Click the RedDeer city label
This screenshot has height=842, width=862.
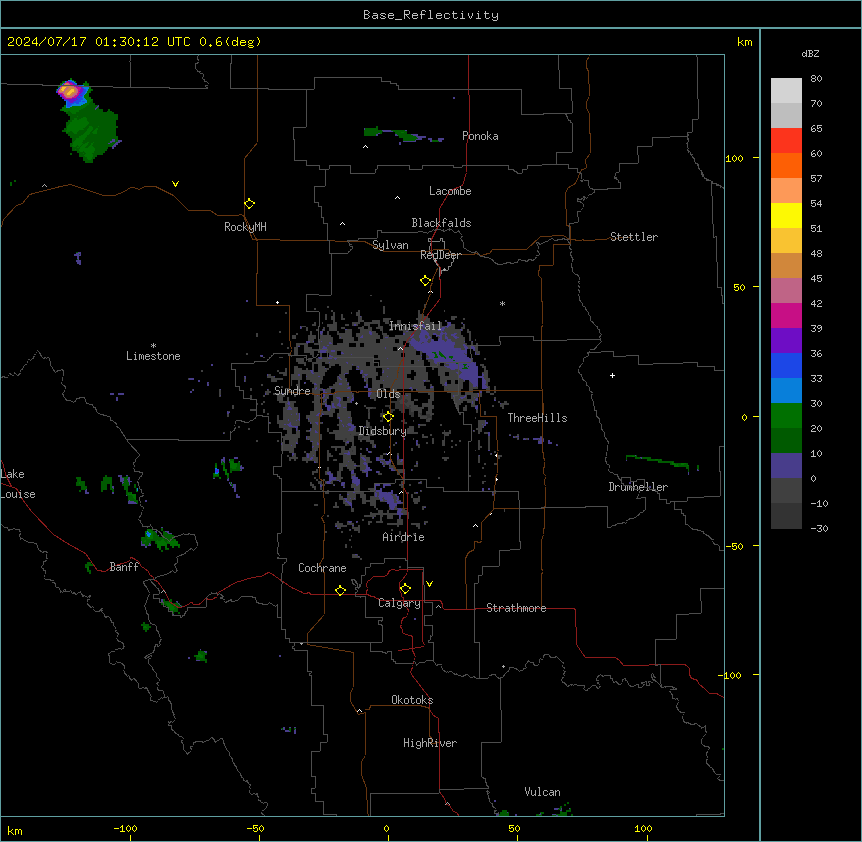coord(440,255)
